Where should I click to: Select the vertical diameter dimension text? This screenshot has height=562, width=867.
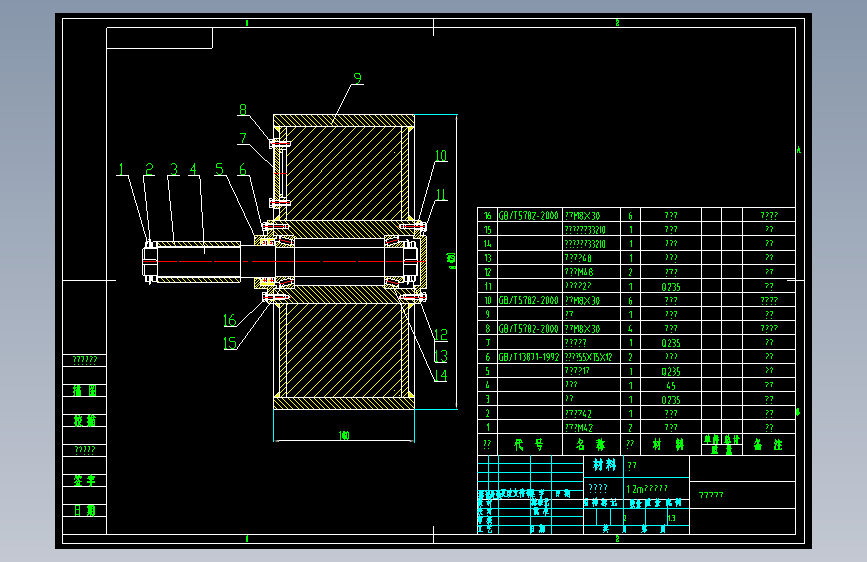coord(452,261)
